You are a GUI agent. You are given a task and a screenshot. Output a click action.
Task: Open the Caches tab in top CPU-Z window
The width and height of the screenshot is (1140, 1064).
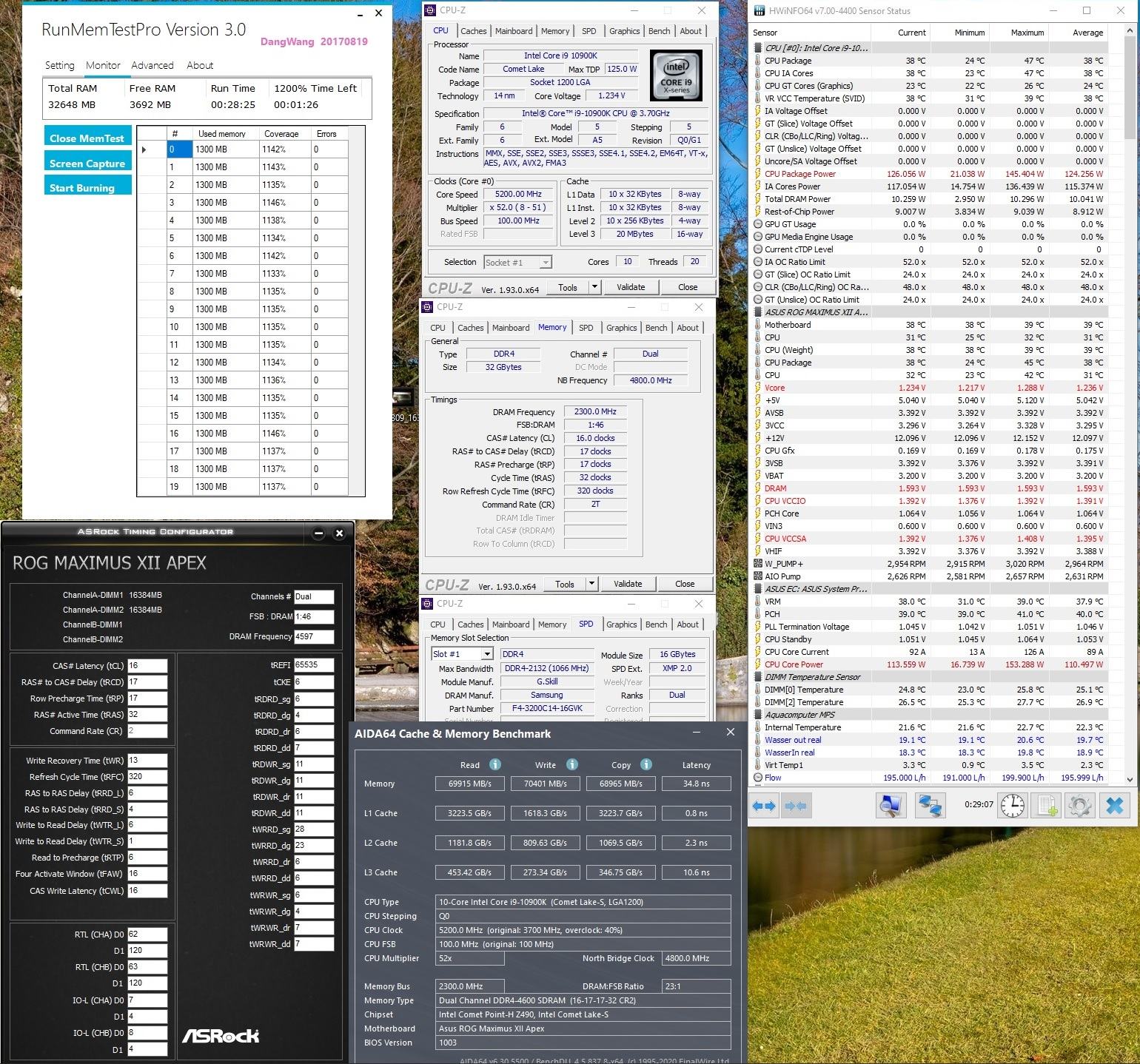(474, 31)
